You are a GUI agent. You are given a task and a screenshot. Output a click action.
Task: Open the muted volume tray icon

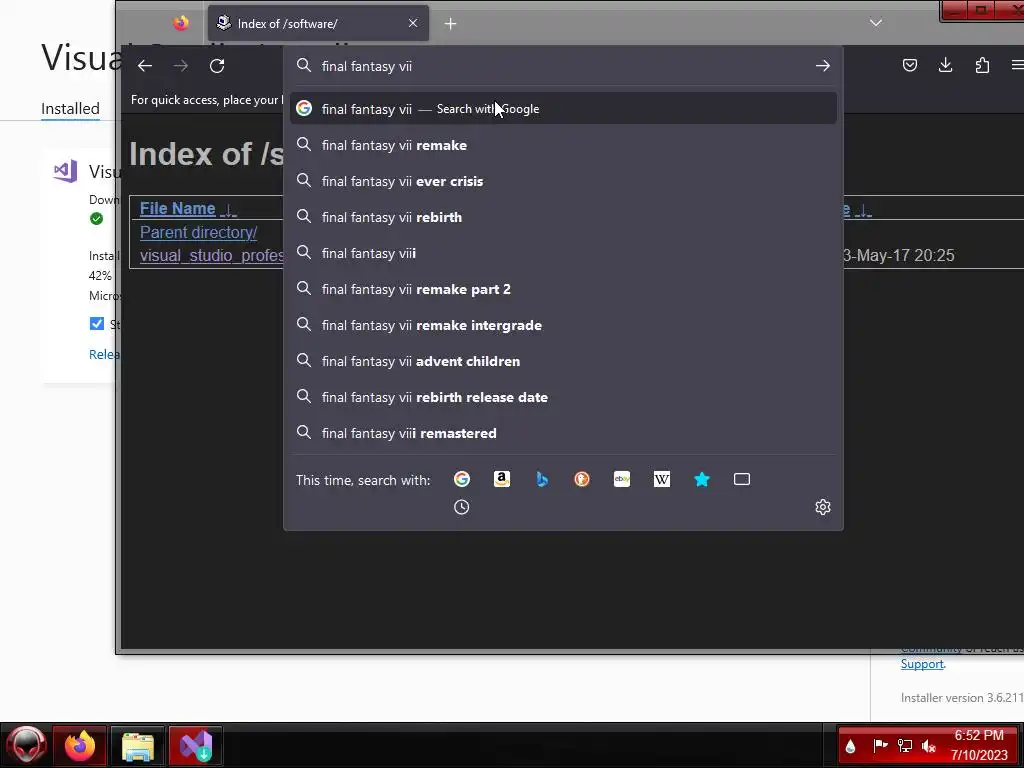pos(928,745)
